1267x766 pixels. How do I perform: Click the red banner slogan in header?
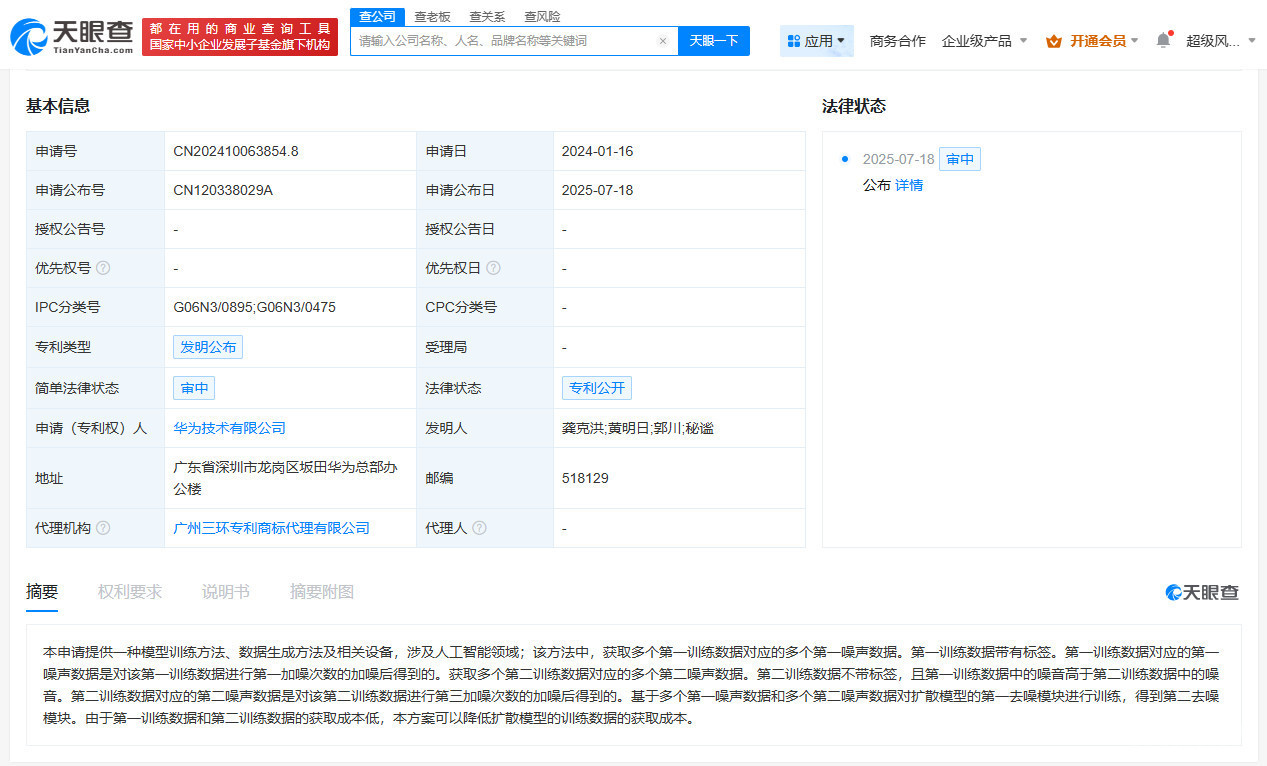coord(240,37)
